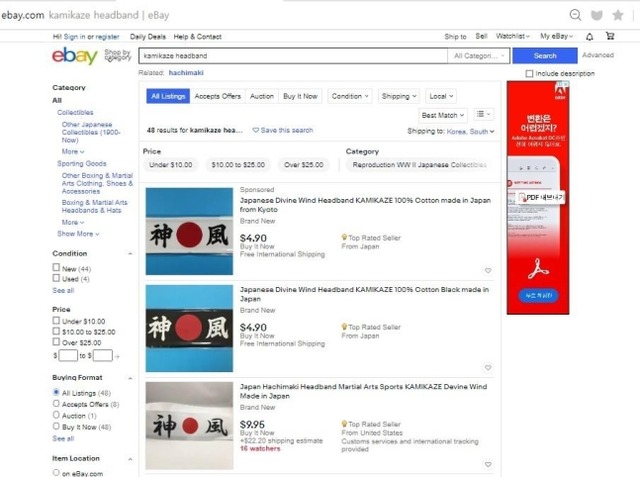640x477 pixels.
Task: Click the browser zoom magnifier icon
Action: coord(575,15)
